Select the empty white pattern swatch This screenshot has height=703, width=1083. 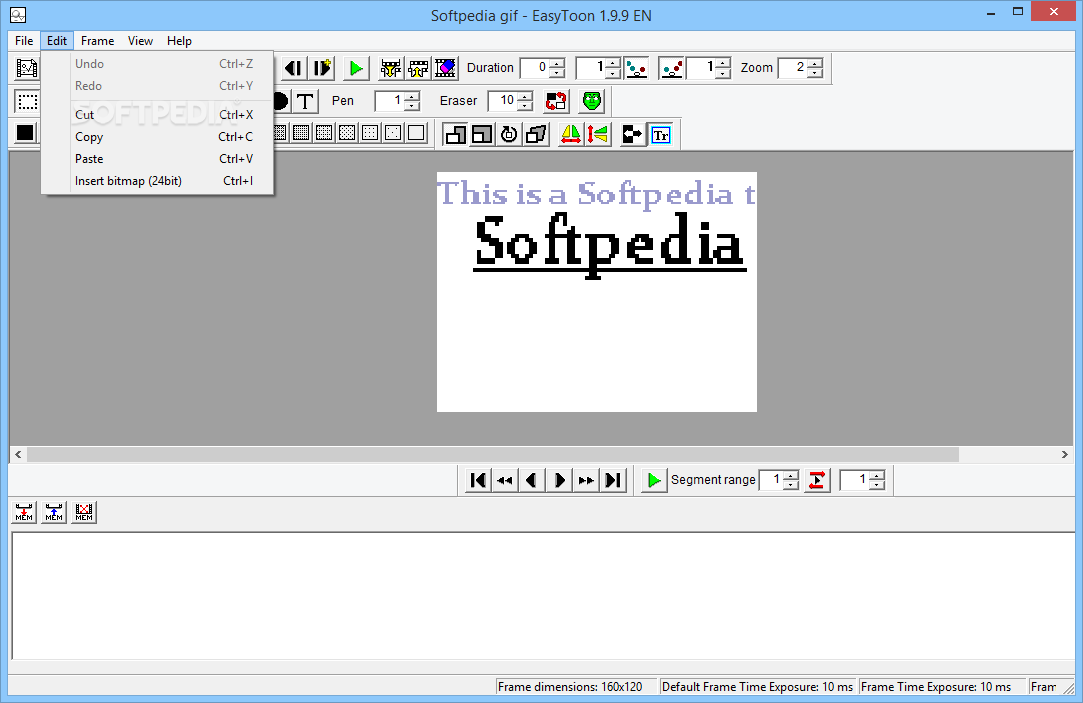pyautogui.click(x=416, y=133)
